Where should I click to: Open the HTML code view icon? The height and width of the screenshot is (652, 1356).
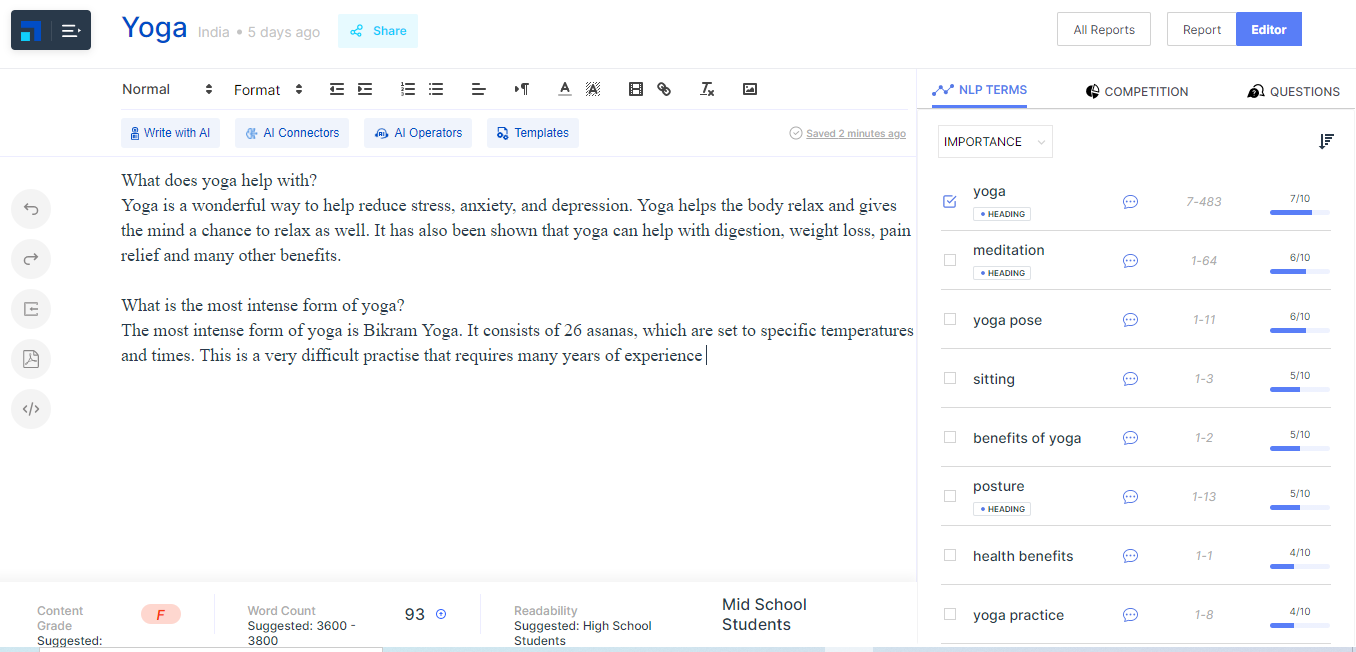click(x=31, y=409)
